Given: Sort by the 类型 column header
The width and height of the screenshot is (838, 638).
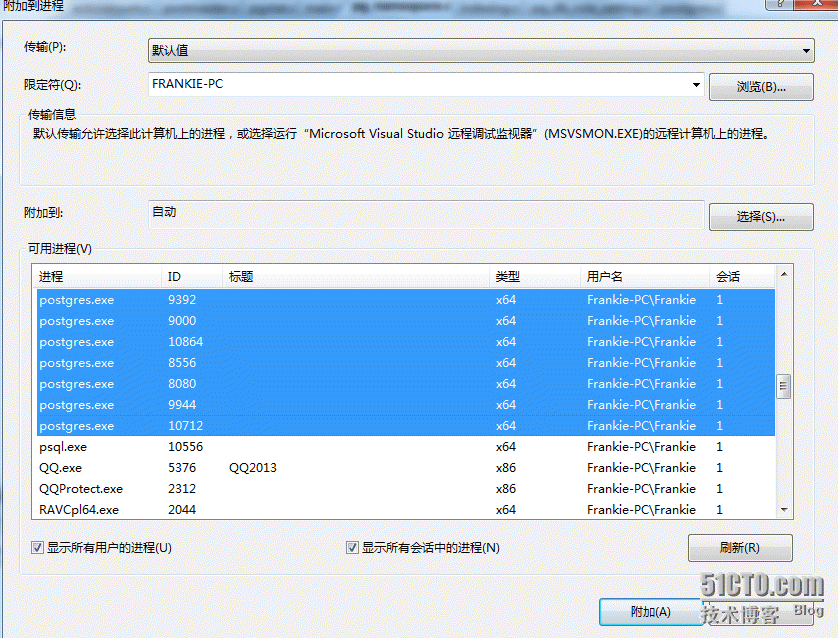Looking at the screenshot, I should (534, 276).
